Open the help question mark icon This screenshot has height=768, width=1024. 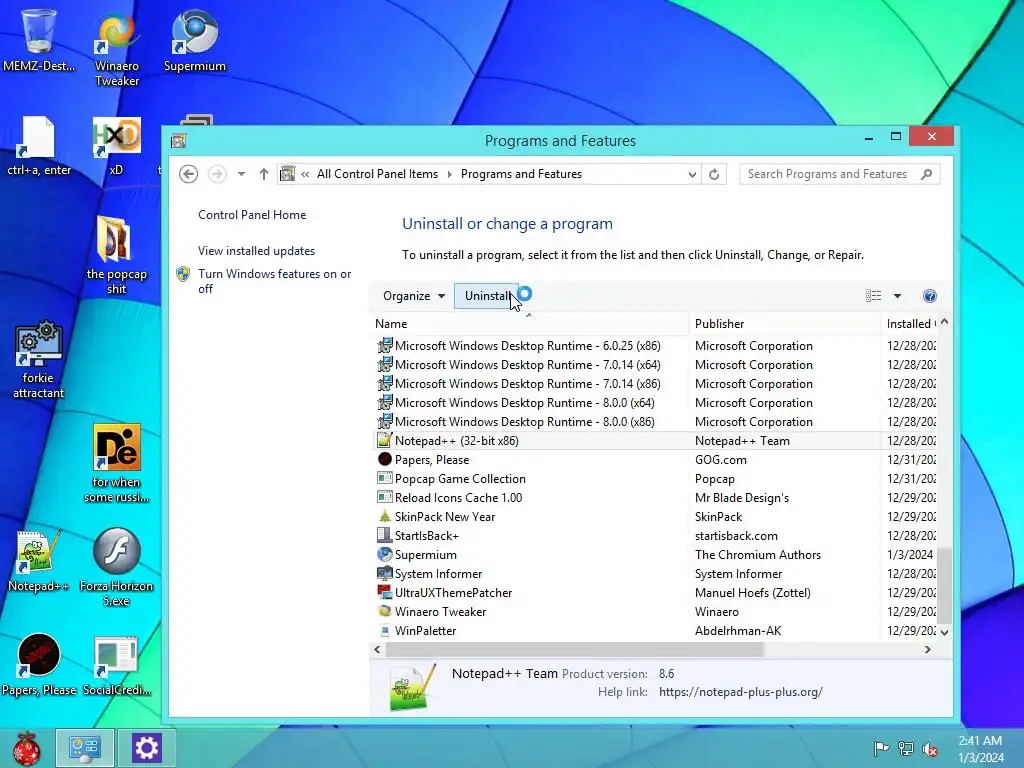(x=930, y=296)
